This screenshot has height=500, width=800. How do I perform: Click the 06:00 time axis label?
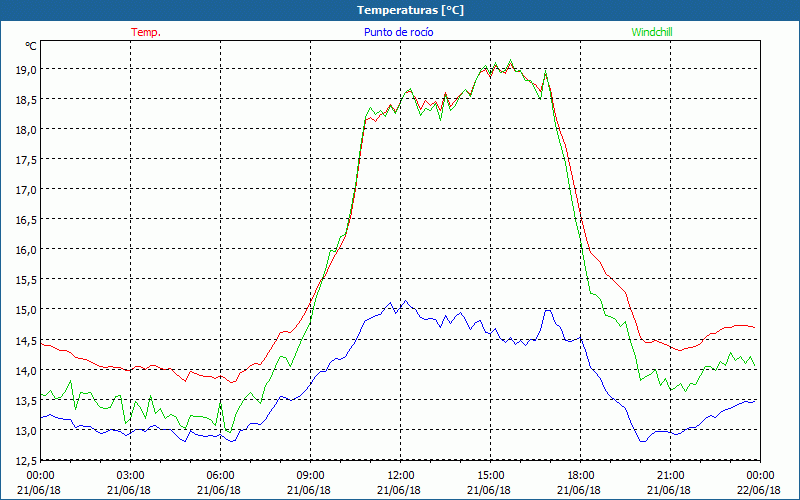[220, 476]
